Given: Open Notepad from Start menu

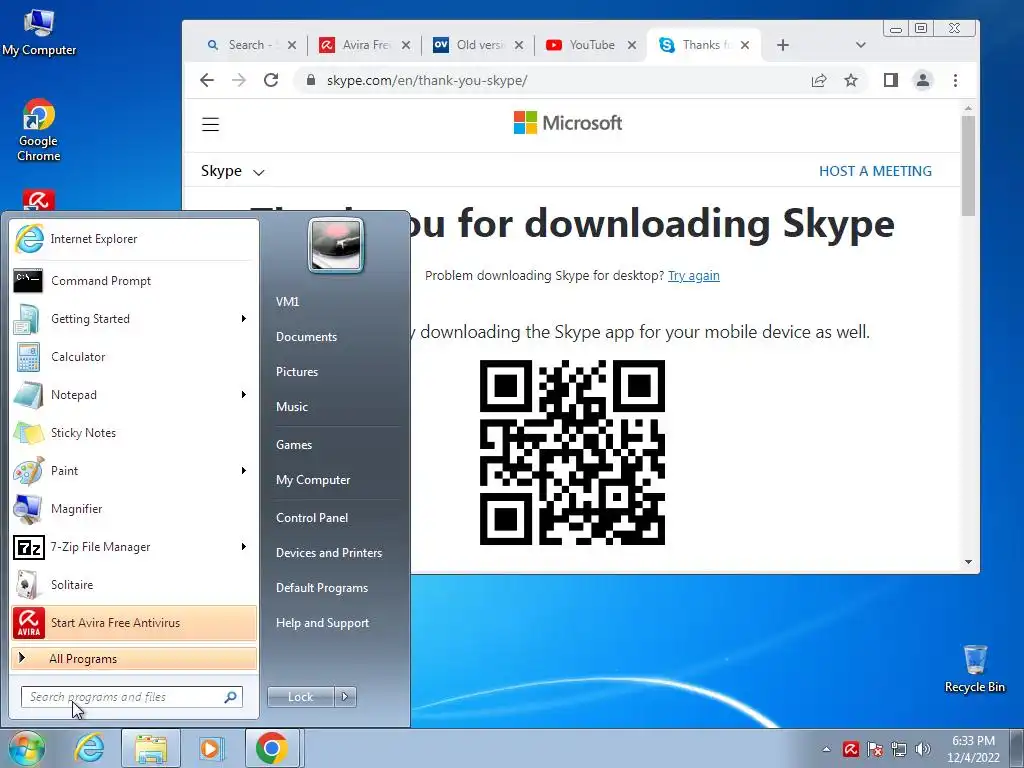Looking at the screenshot, I should 134,394.
